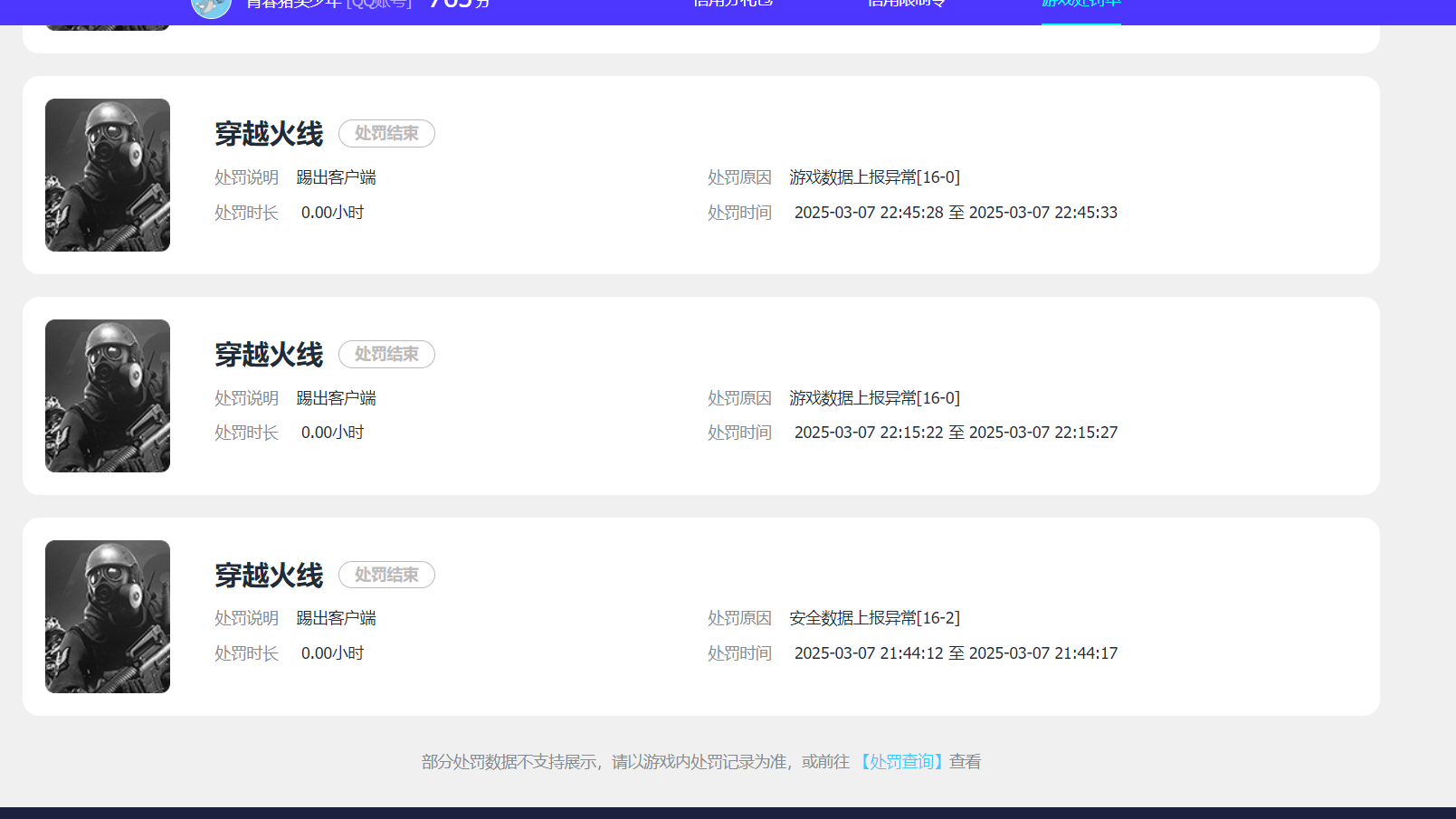Click 游戏数据上报异常[16-0] in the 22:15:22 card
Screen dimensions: 1456x819
(874, 398)
